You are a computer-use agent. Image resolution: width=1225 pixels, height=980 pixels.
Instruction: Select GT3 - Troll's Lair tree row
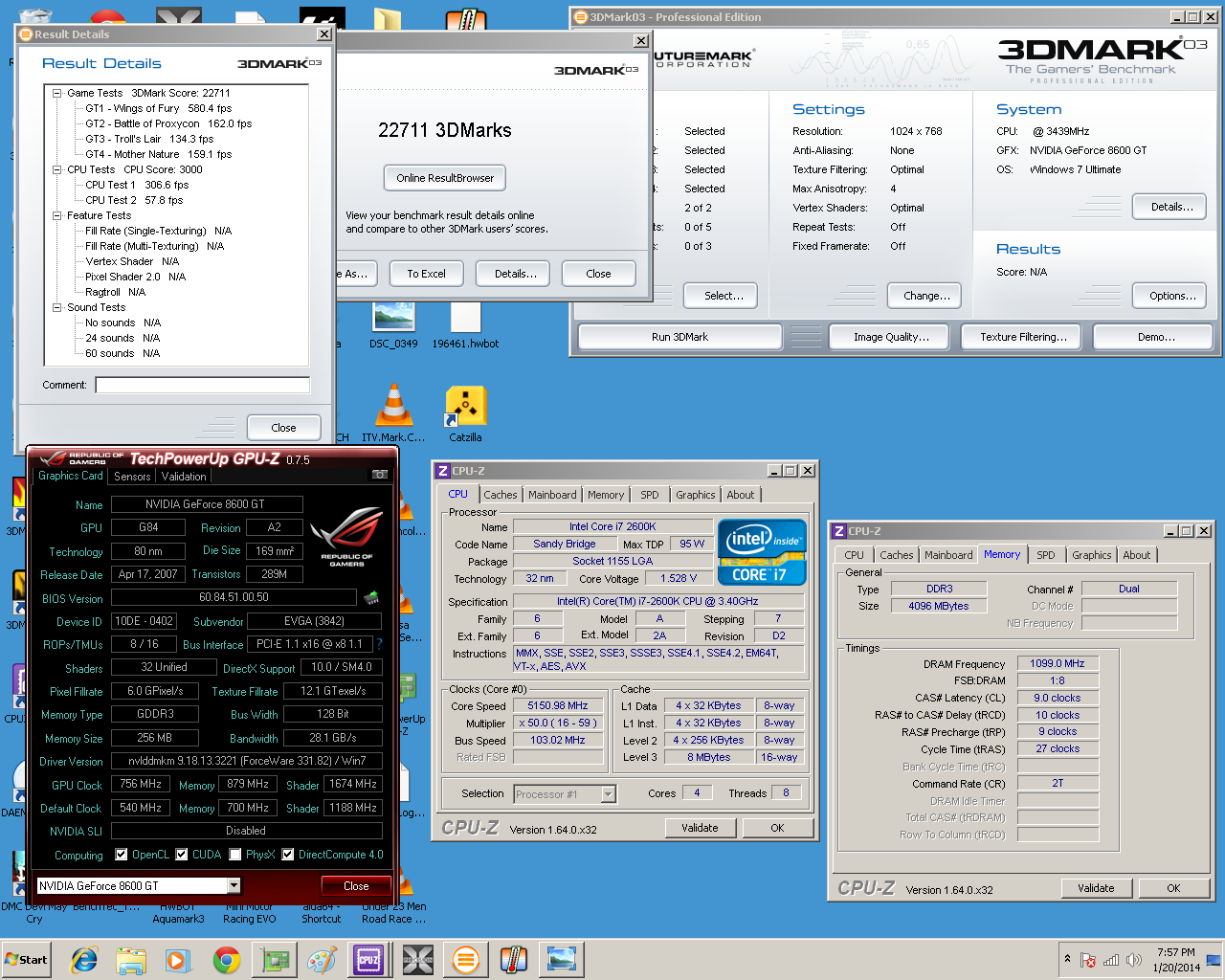[149, 139]
